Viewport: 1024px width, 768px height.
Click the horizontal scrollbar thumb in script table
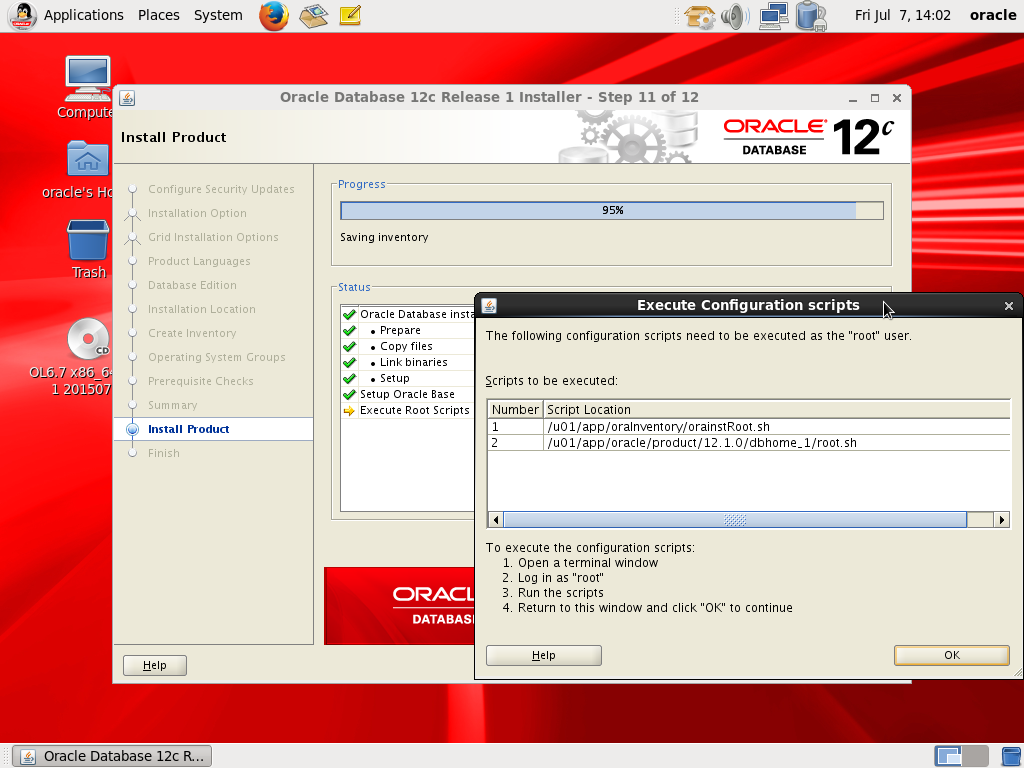735,520
